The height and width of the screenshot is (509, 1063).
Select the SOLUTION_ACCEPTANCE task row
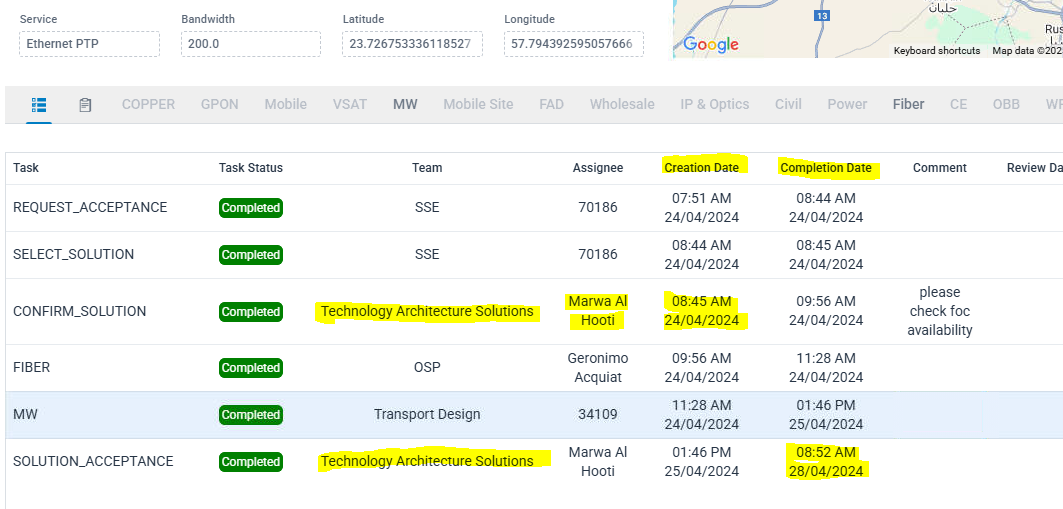coord(93,461)
